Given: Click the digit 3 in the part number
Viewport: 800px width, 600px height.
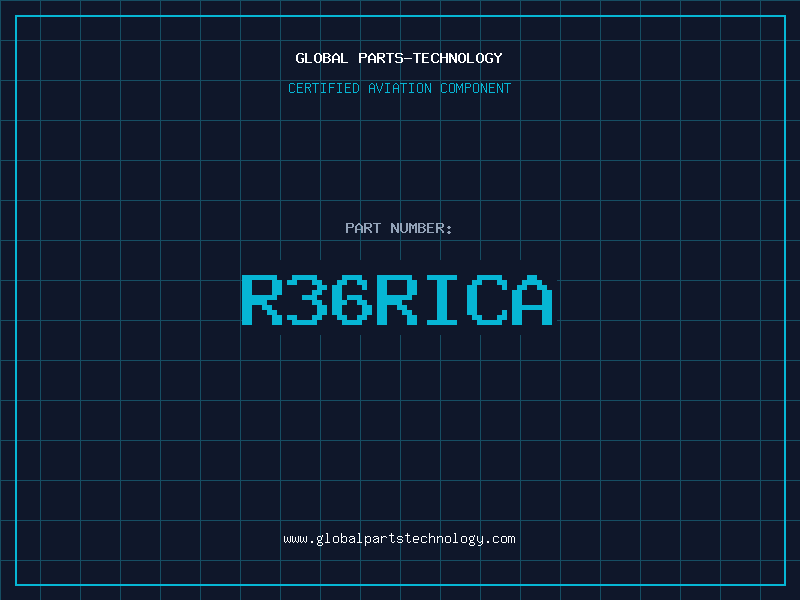Looking at the screenshot, I should 307,300.
